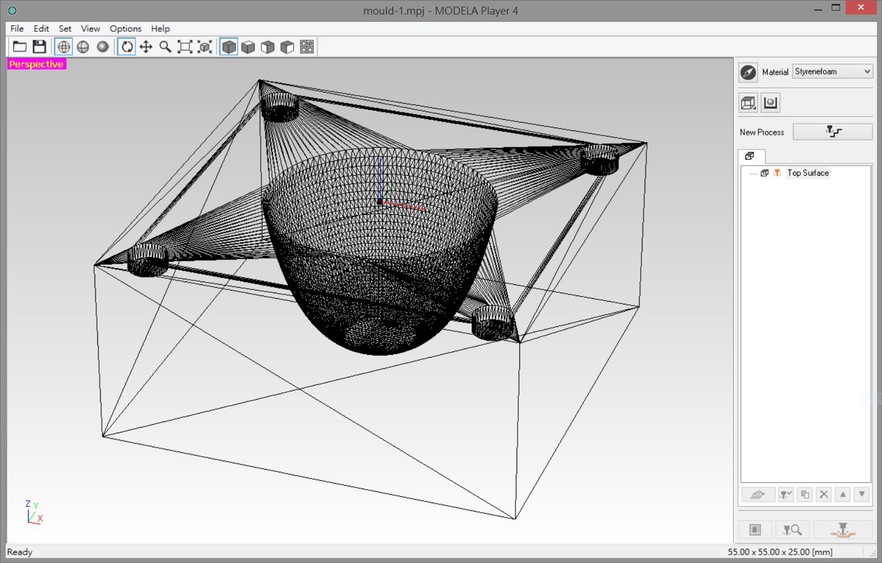Click the XYZ axis indicator in viewport

coord(34,512)
